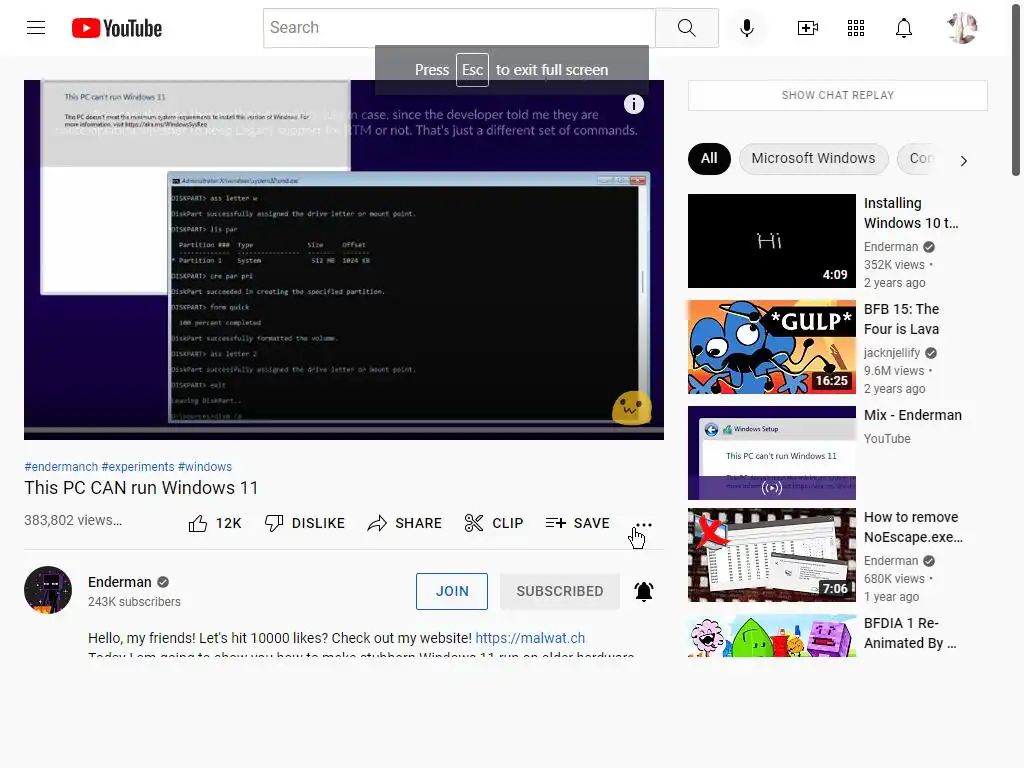The width and height of the screenshot is (1024, 768).
Task: Select the All filter chip
Action: [x=709, y=159]
